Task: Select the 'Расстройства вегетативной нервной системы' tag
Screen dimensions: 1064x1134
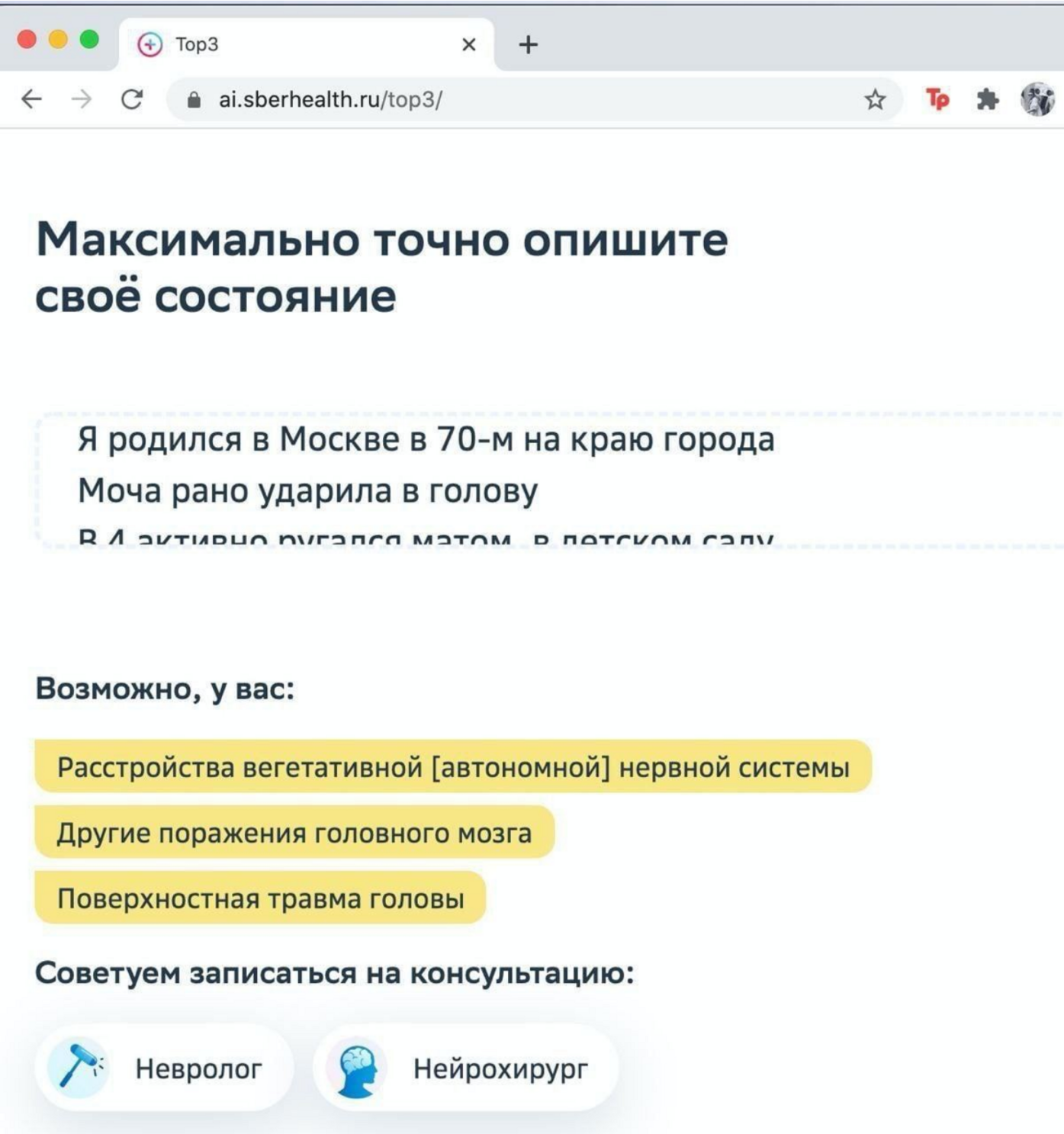Action: click(x=453, y=766)
